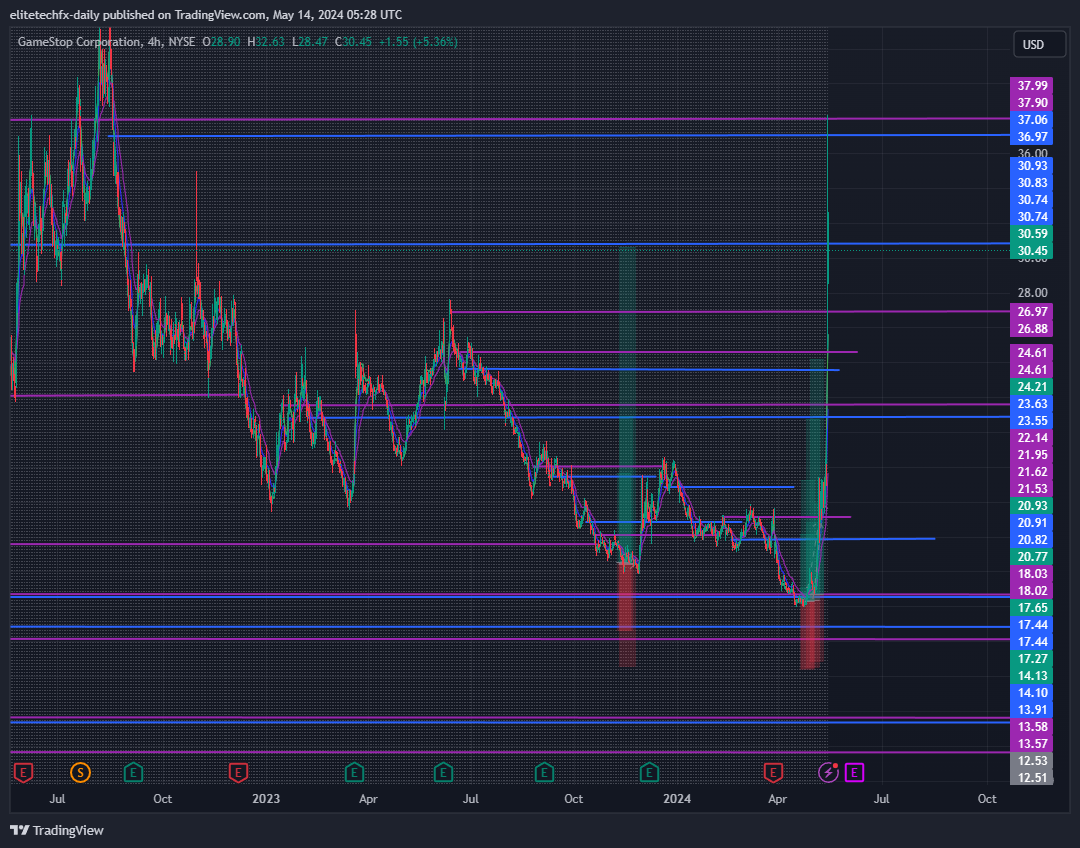The image size is (1080, 848).
Task: Select the green 30.45 current price label
Action: pos(1032,251)
